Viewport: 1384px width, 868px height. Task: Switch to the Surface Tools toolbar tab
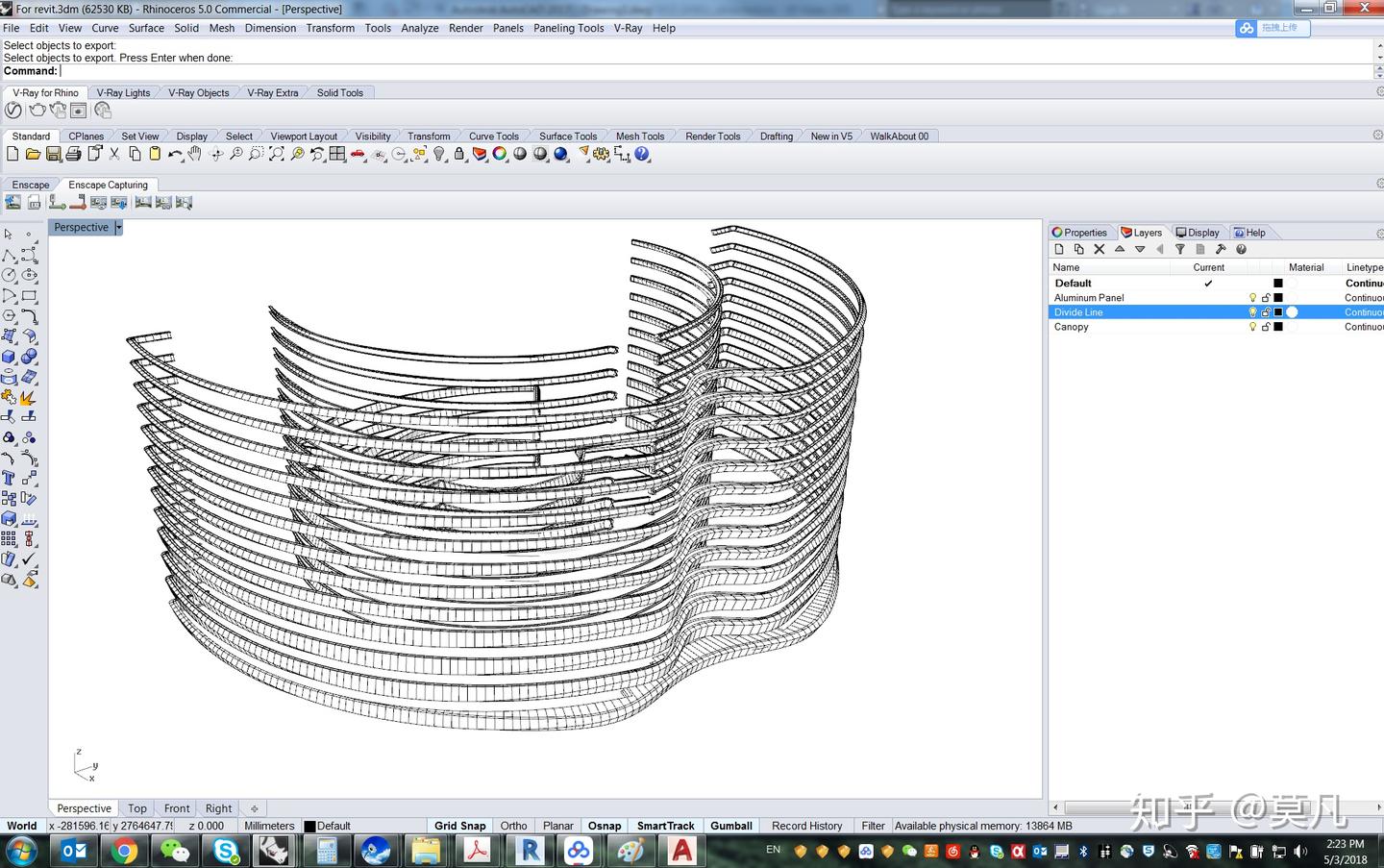click(567, 136)
